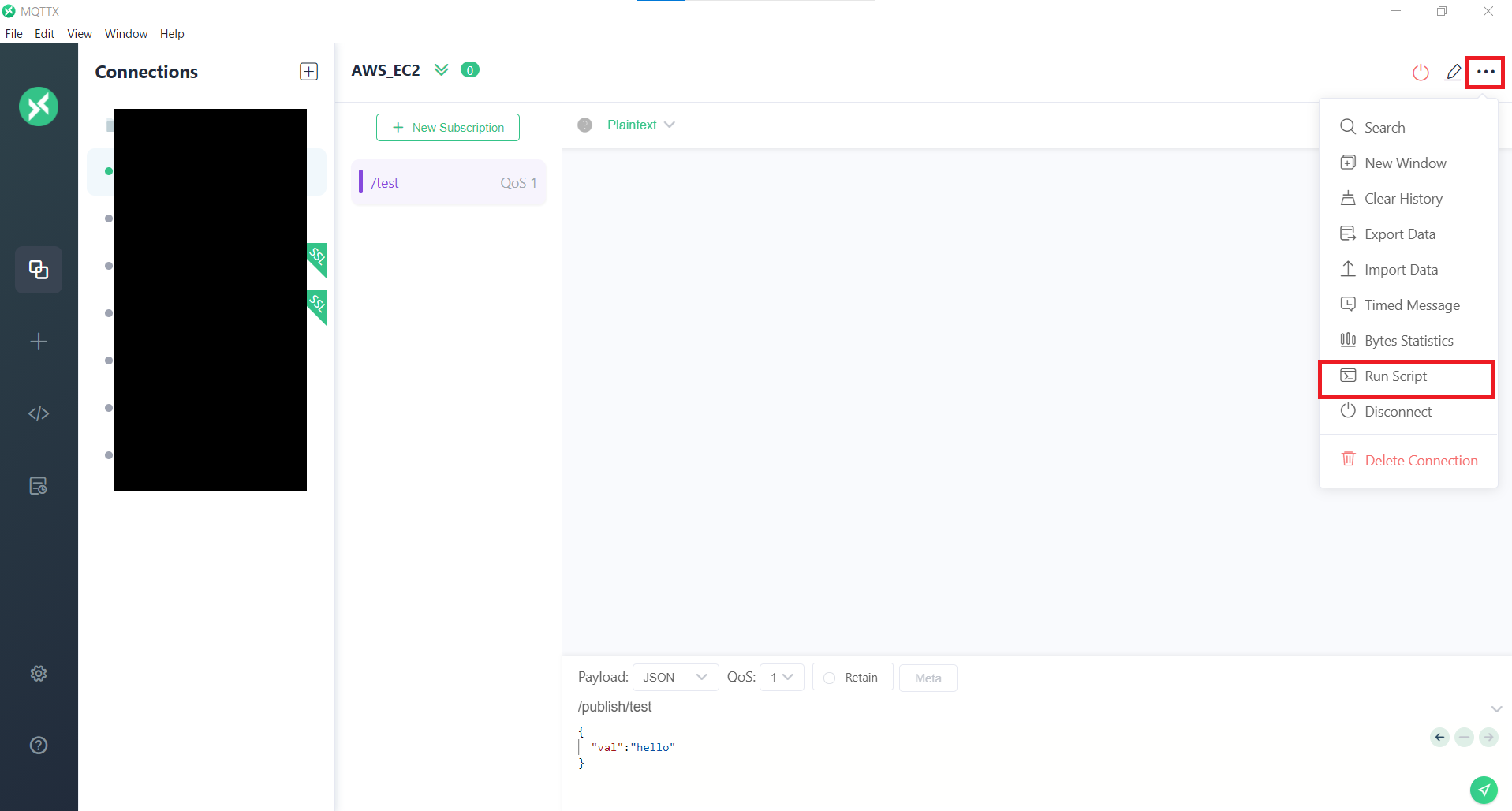Click the minus button in payload history controls
The image size is (1512, 811).
click(x=1464, y=737)
